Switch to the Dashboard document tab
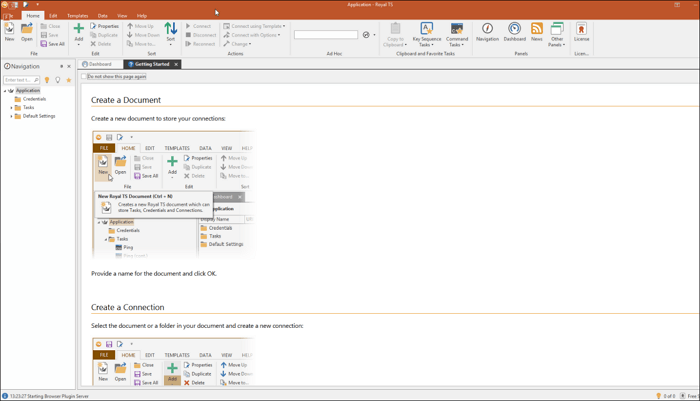 pyautogui.click(x=98, y=64)
